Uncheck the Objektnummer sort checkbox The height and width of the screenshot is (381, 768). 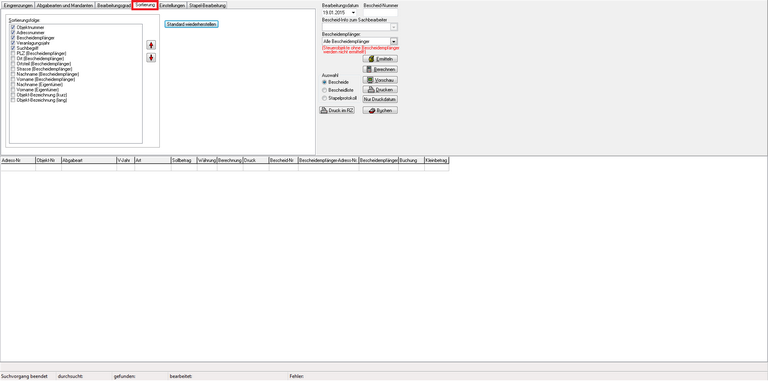(13, 28)
